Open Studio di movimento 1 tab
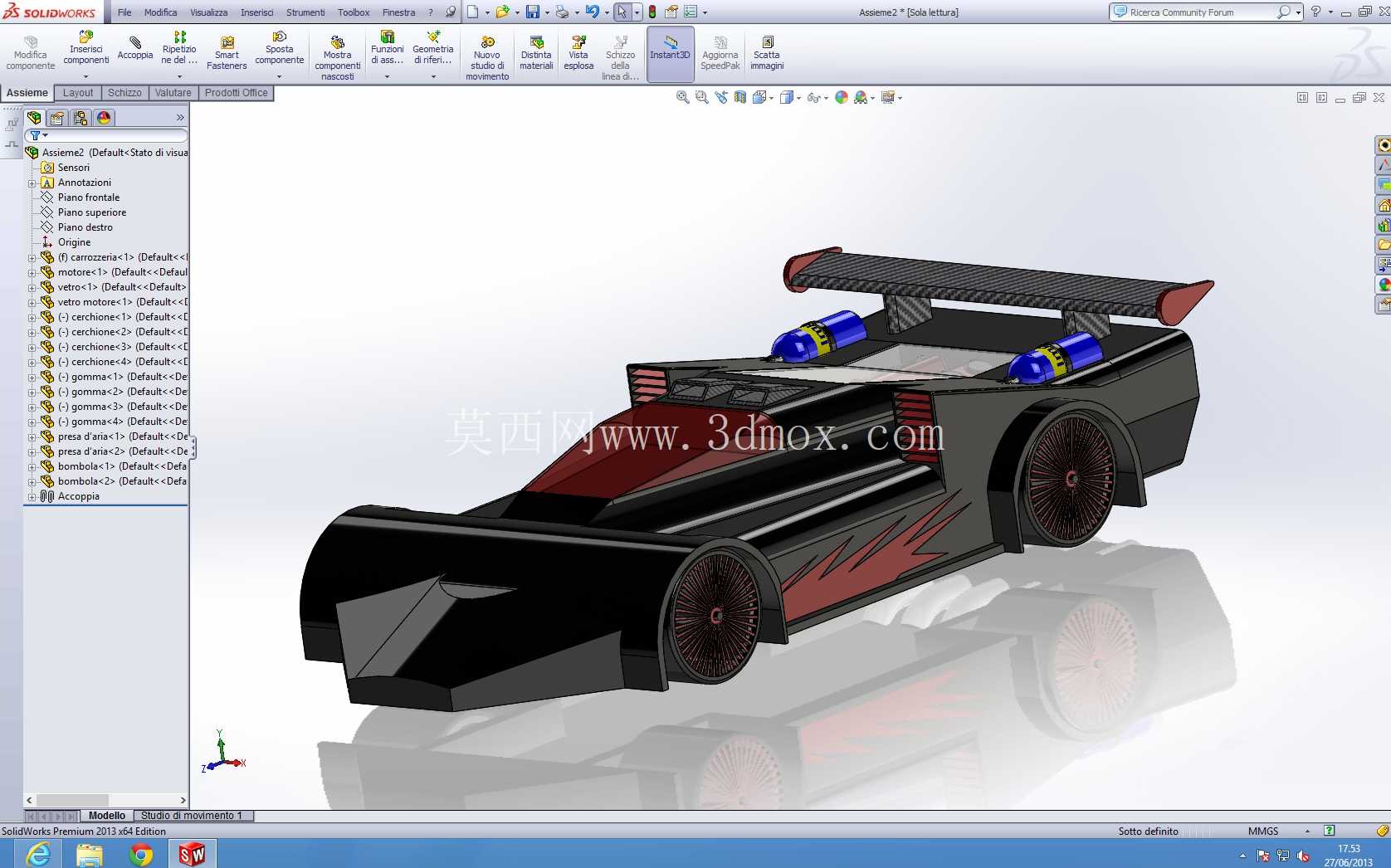 (x=192, y=816)
